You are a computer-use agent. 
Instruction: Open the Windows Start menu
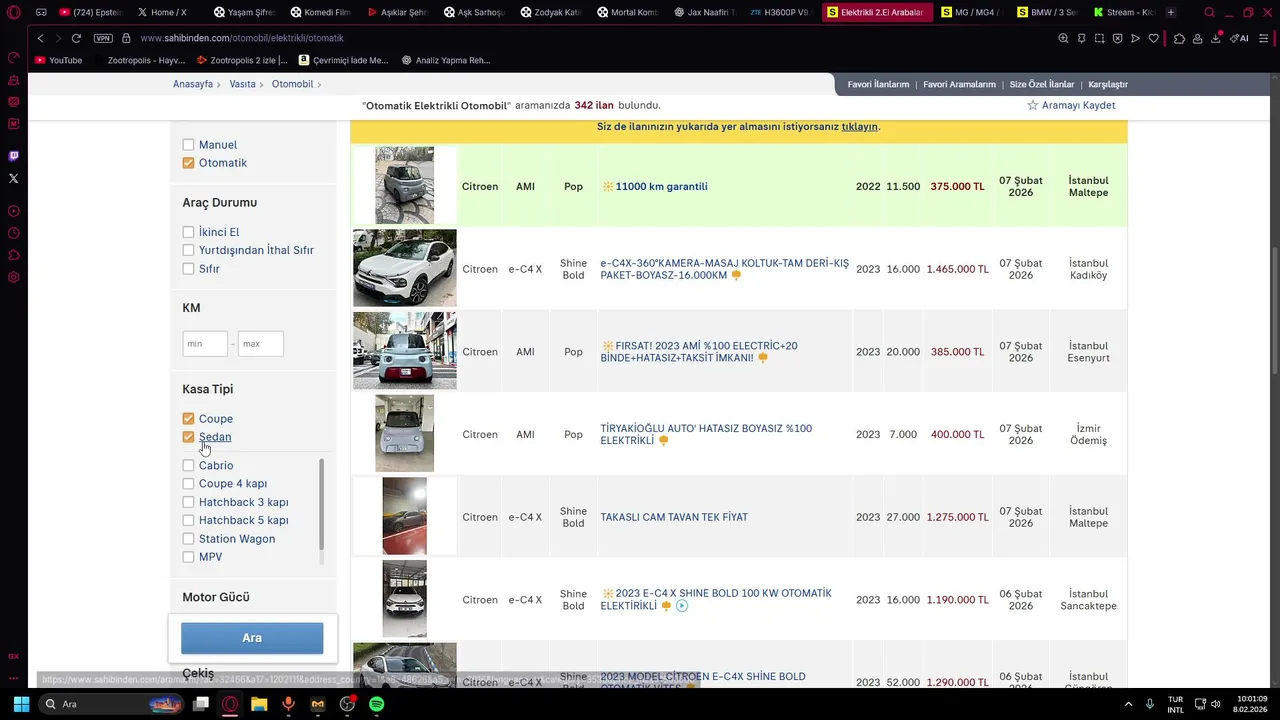(x=21, y=704)
